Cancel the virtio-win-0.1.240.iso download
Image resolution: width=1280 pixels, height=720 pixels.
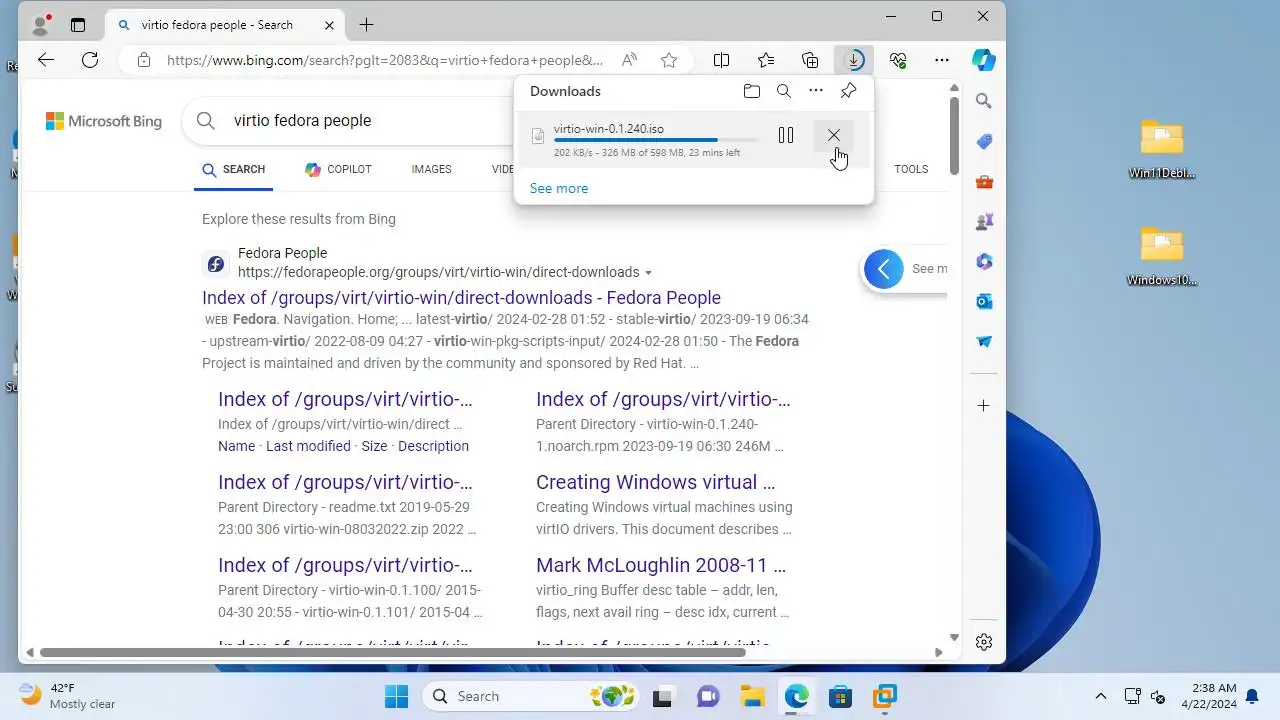[x=833, y=135]
